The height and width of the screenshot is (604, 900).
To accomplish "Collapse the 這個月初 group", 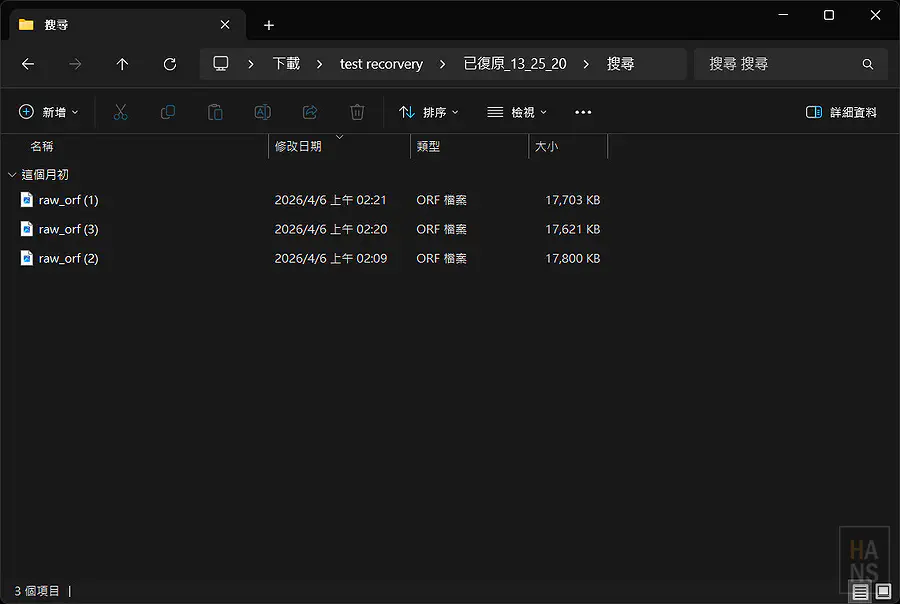I will [12, 173].
